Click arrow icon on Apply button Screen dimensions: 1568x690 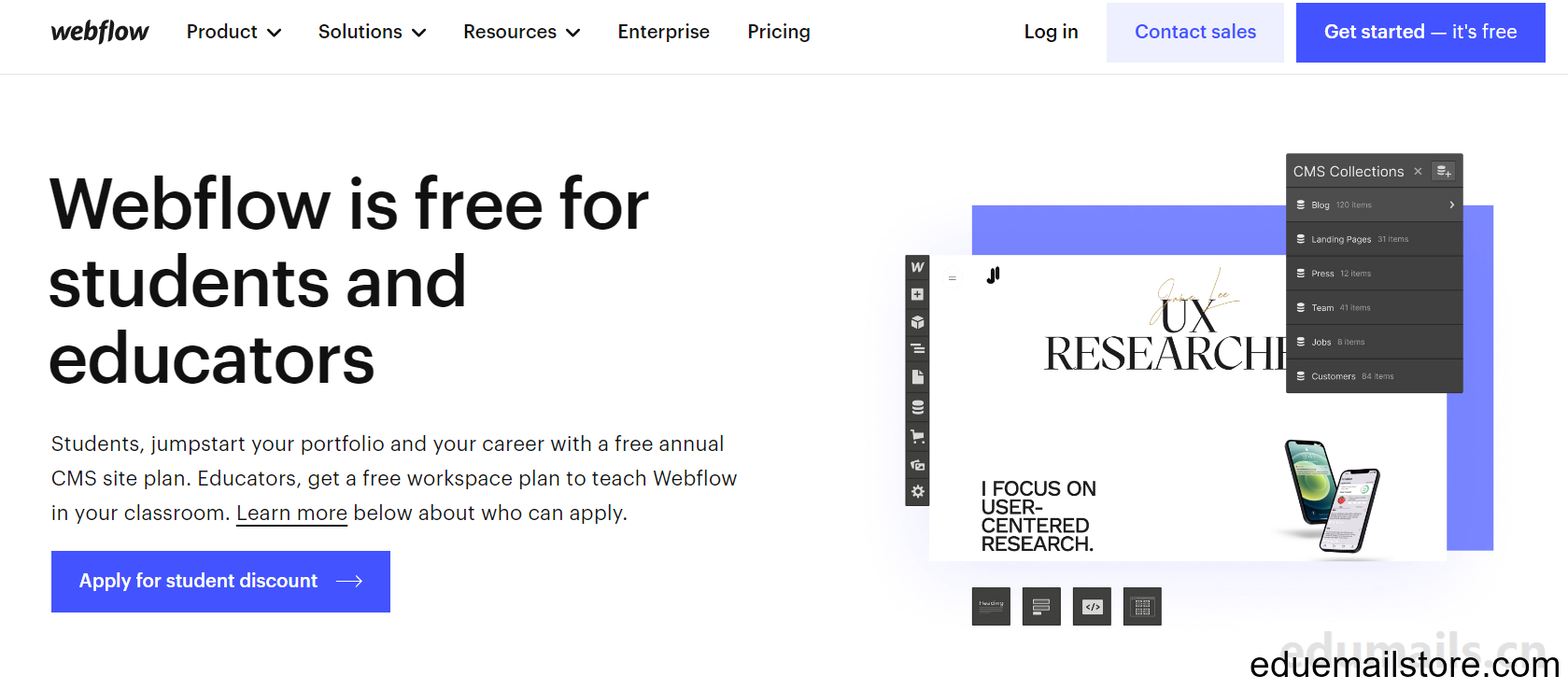point(349,582)
